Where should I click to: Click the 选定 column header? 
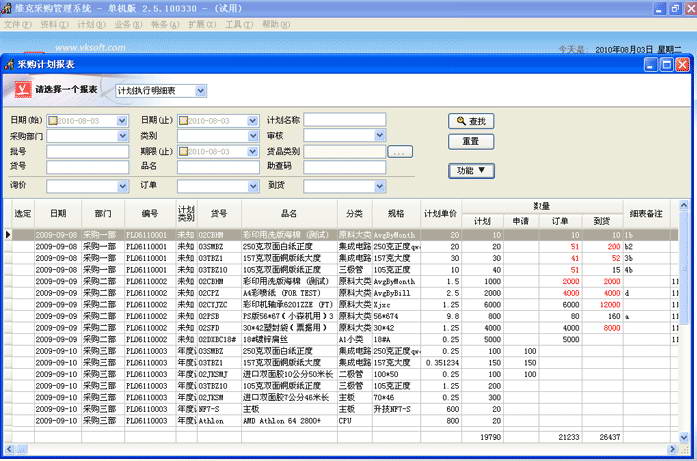coord(23,214)
